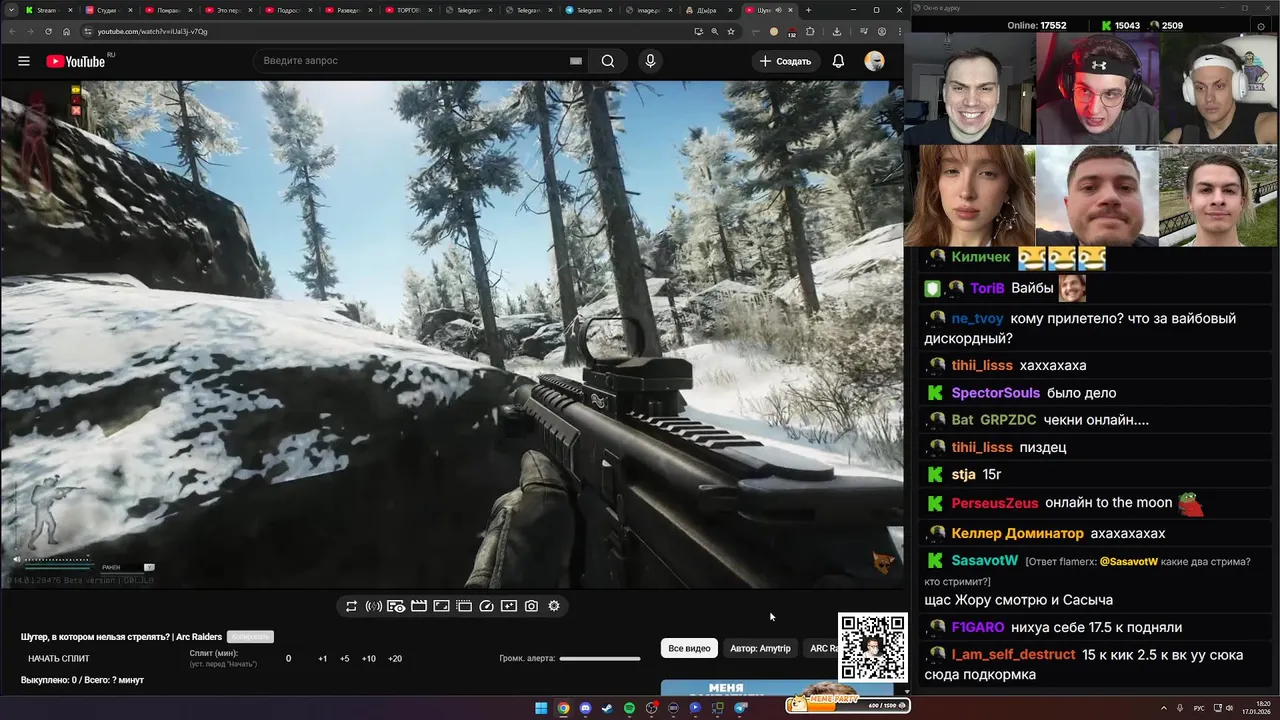Open the on-screen keyboard icon in search box
1280x720 pixels.
pos(576,61)
